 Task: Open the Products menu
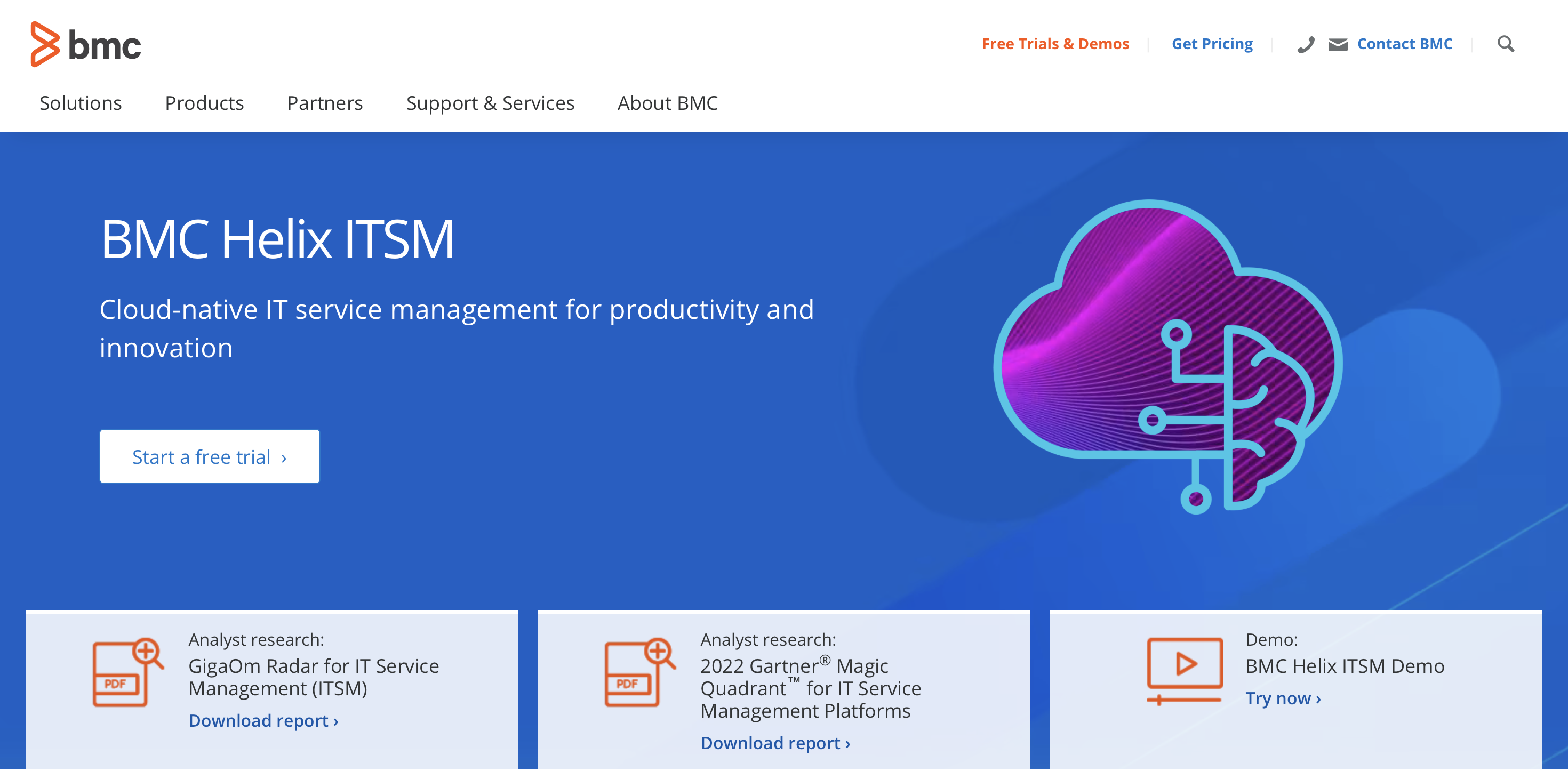pyautogui.click(x=204, y=103)
